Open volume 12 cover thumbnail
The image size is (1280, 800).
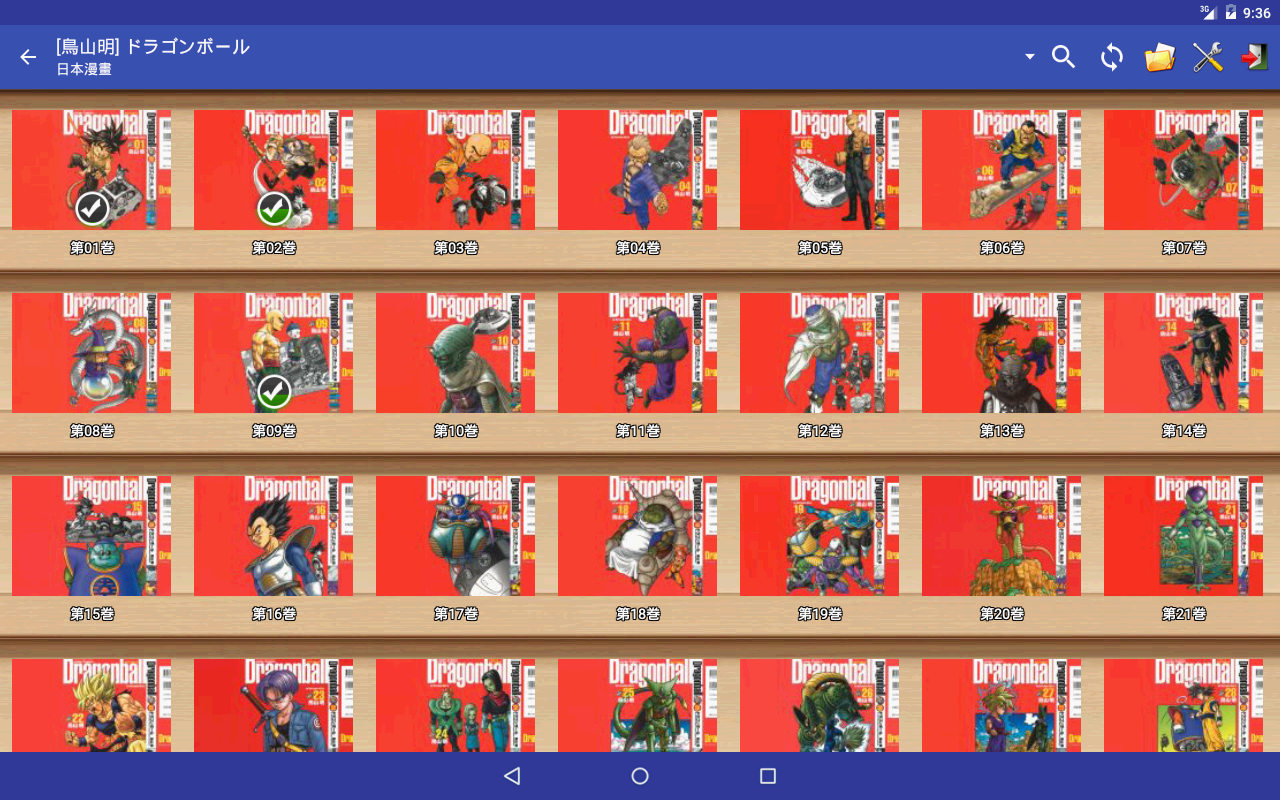pyautogui.click(x=820, y=353)
